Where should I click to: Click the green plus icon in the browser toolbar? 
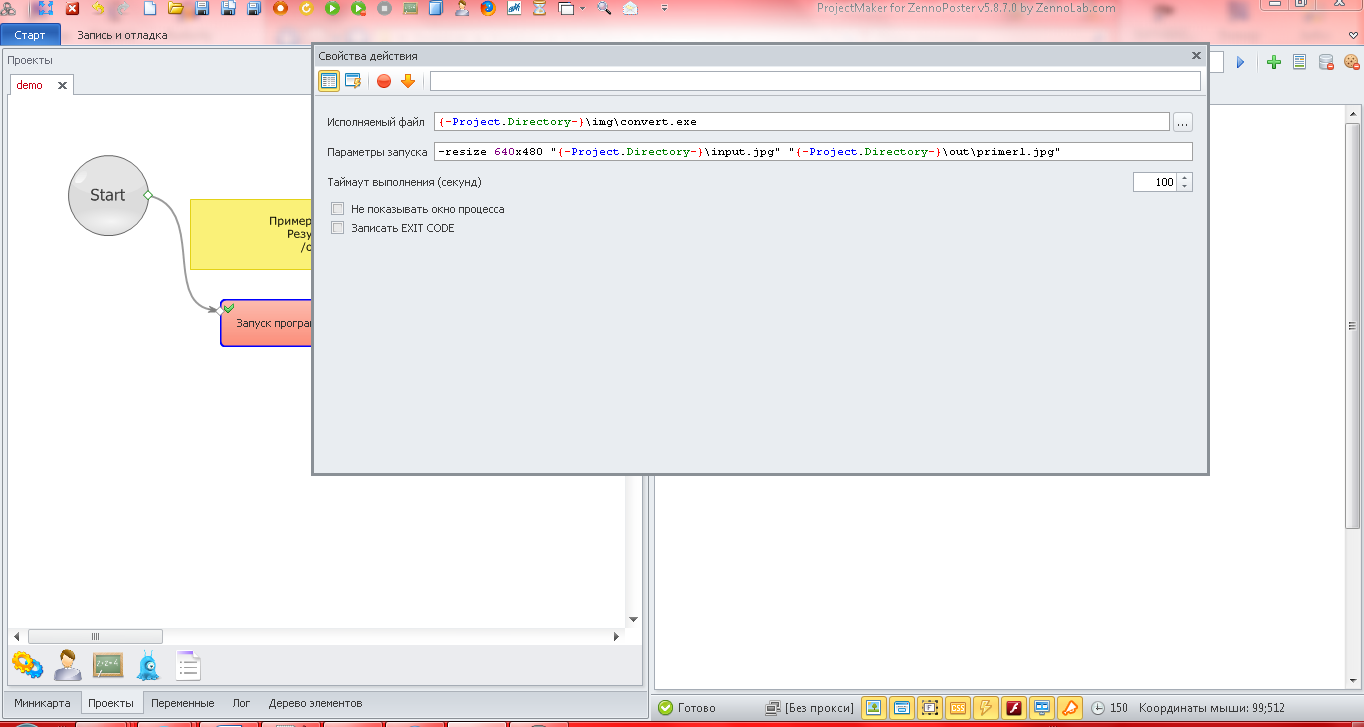pos(1274,62)
